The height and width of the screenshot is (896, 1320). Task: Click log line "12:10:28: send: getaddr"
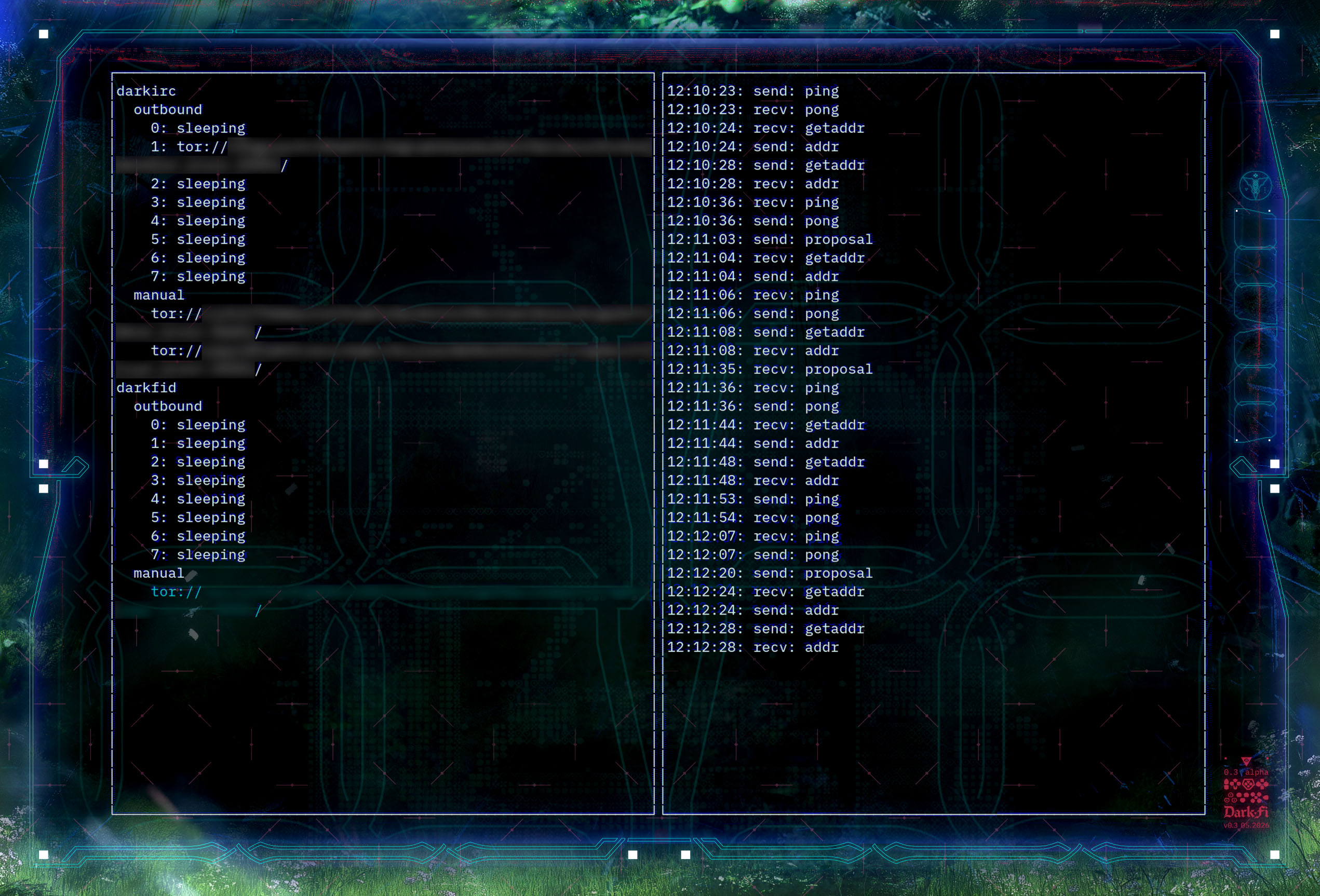click(x=765, y=165)
